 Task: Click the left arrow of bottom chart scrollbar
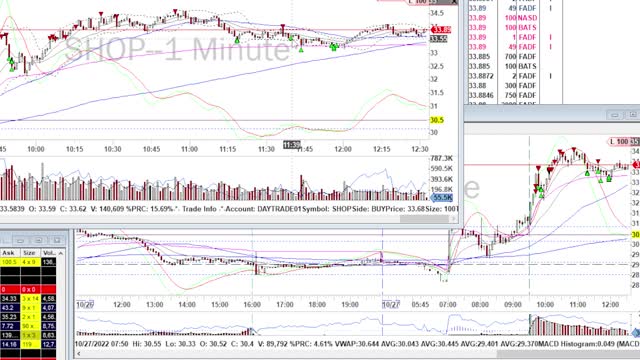(79, 354)
